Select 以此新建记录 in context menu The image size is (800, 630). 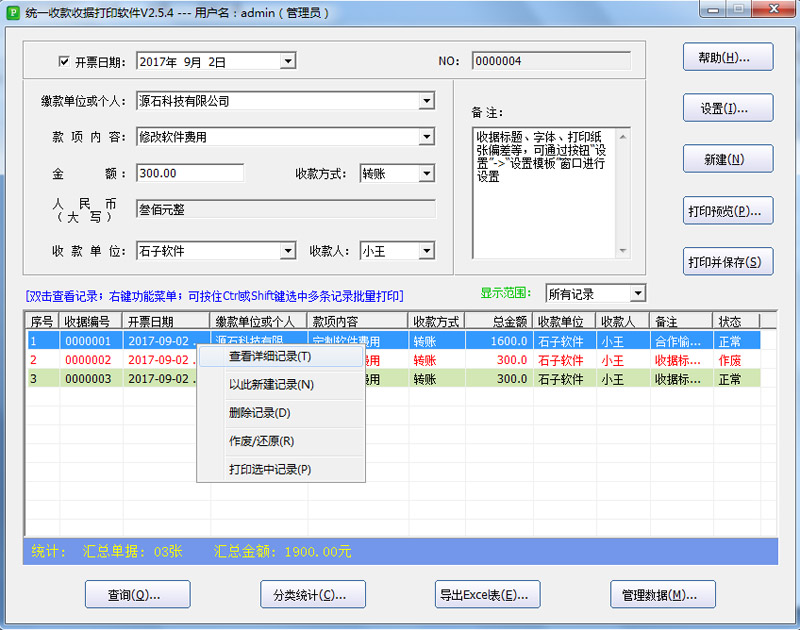click(270, 384)
